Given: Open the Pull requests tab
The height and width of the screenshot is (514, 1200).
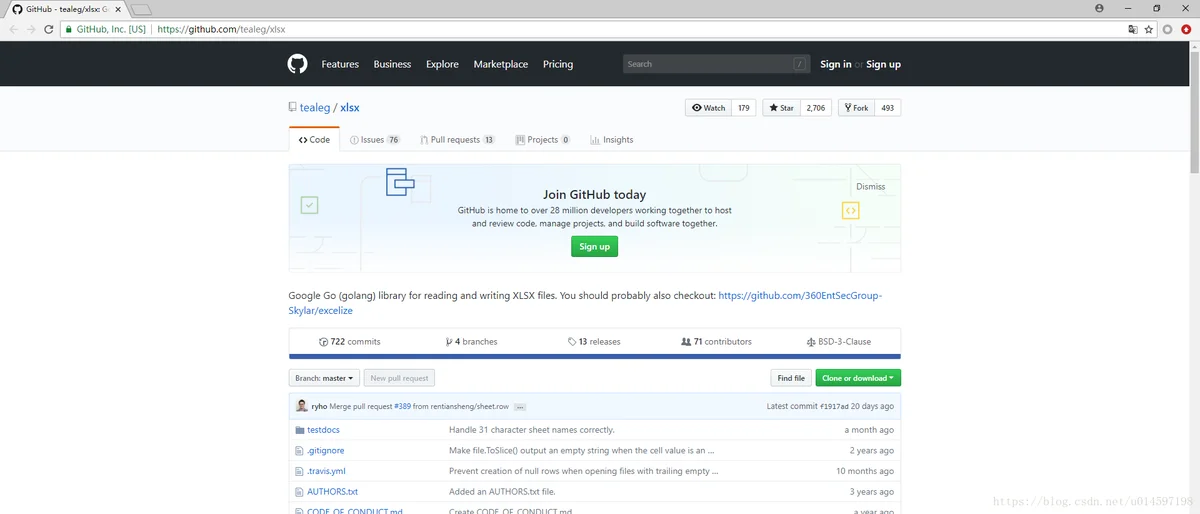Looking at the screenshot, I should 456,140.
